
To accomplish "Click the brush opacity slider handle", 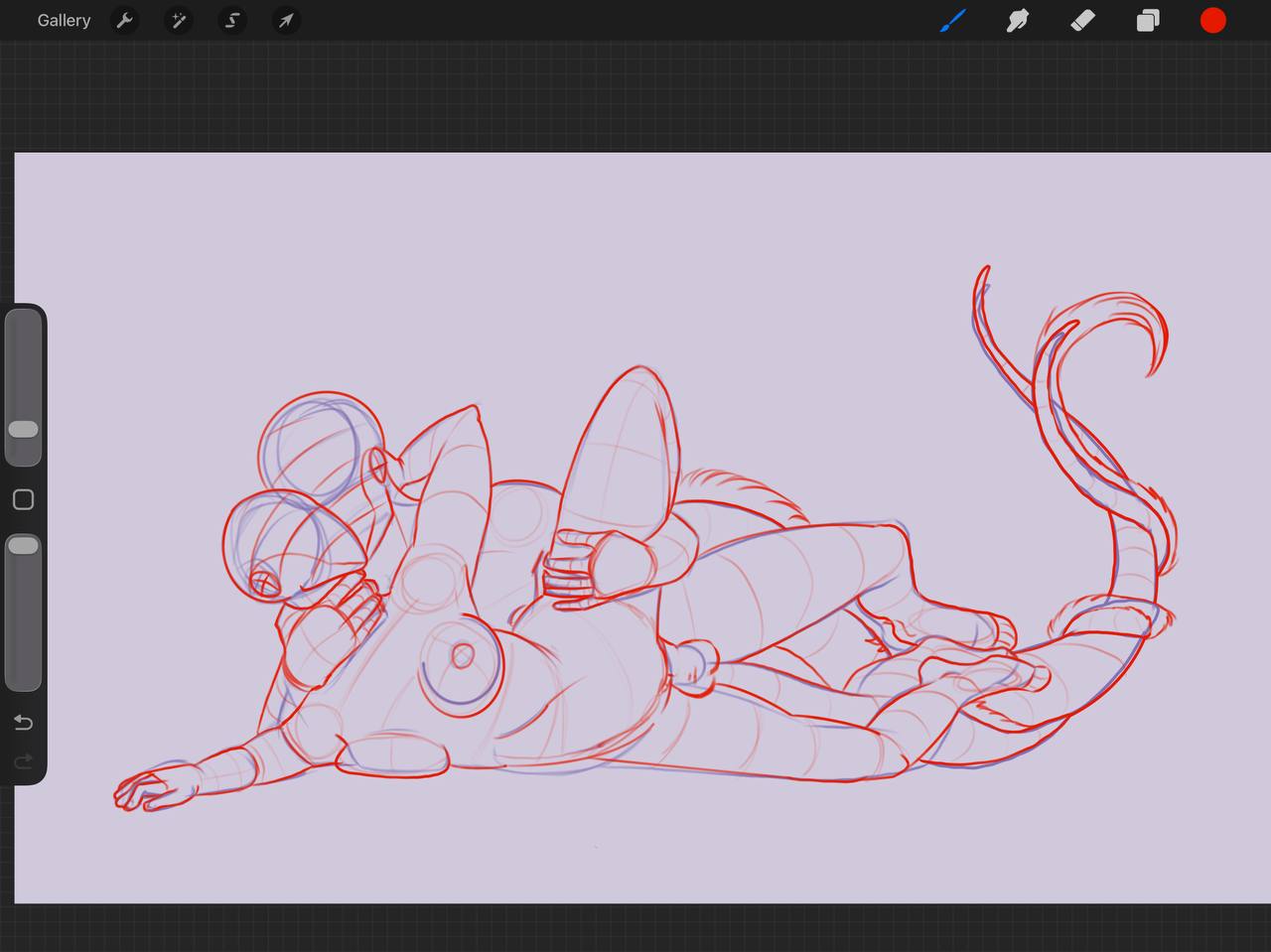I will coord(23,546).
